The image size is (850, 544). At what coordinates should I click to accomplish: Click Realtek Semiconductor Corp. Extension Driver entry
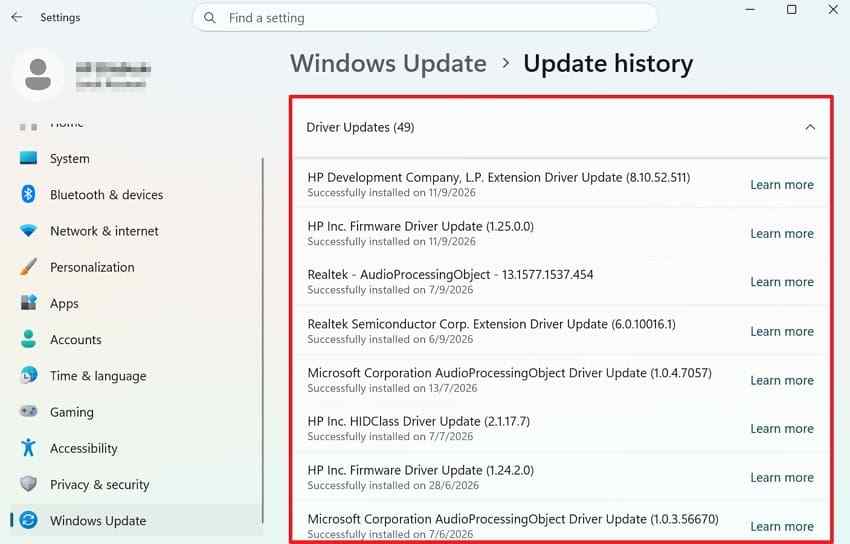coord(492,324)
